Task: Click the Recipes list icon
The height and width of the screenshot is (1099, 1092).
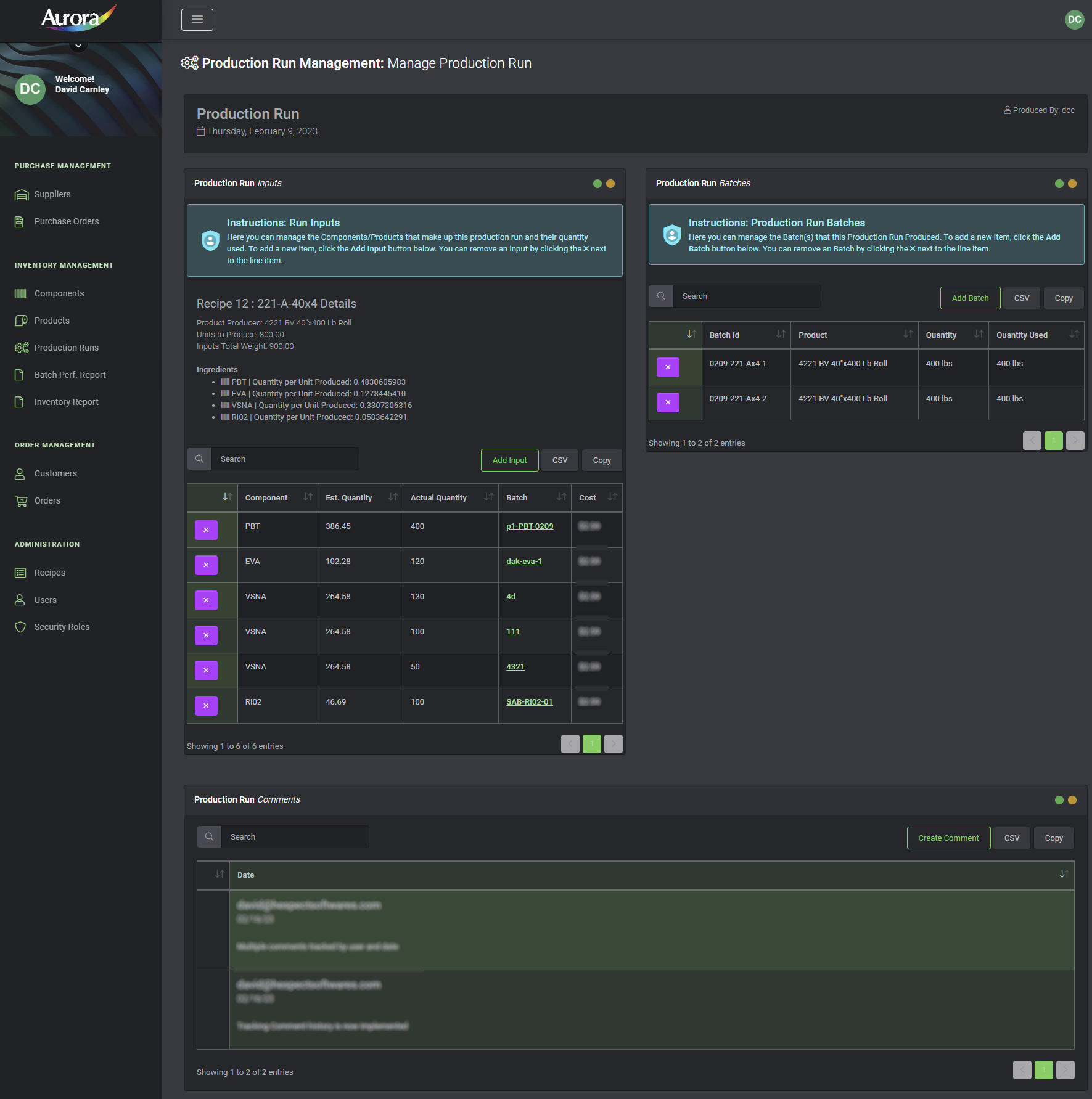Action: tap(20, 573)
